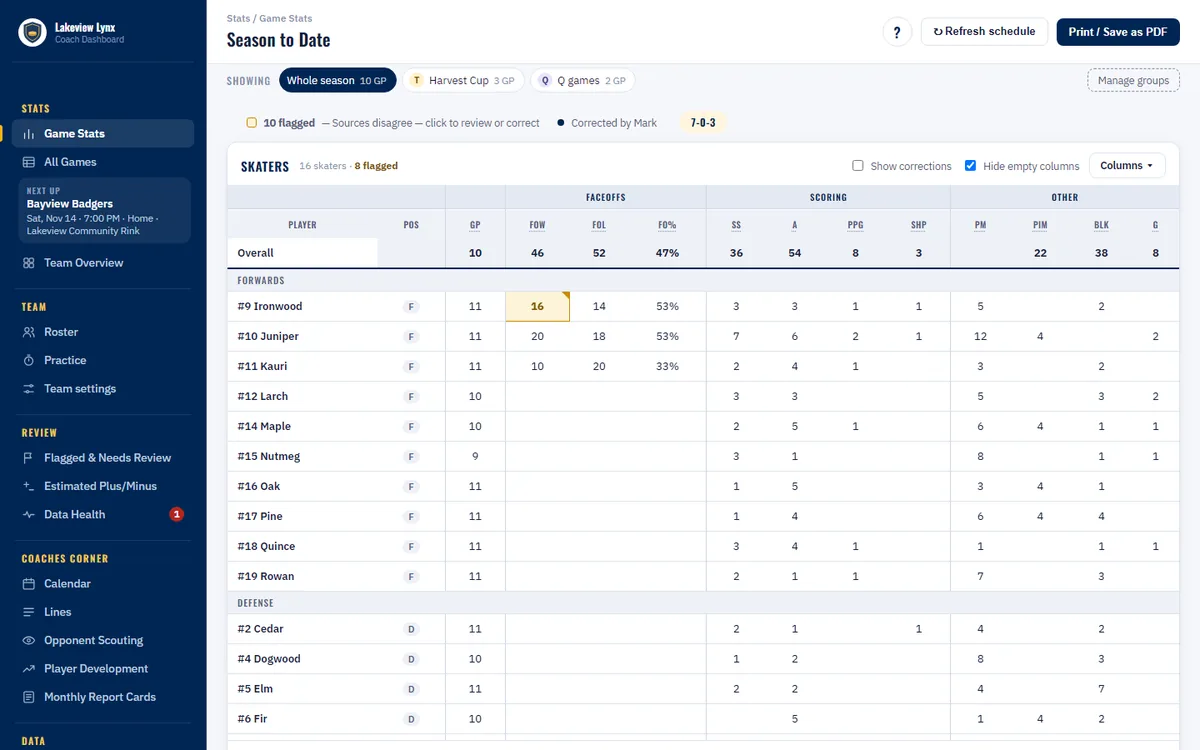Click the yellow flagged legend box
The height and width of the screenshot is (750, 1200).
click(x=252, y=123)
